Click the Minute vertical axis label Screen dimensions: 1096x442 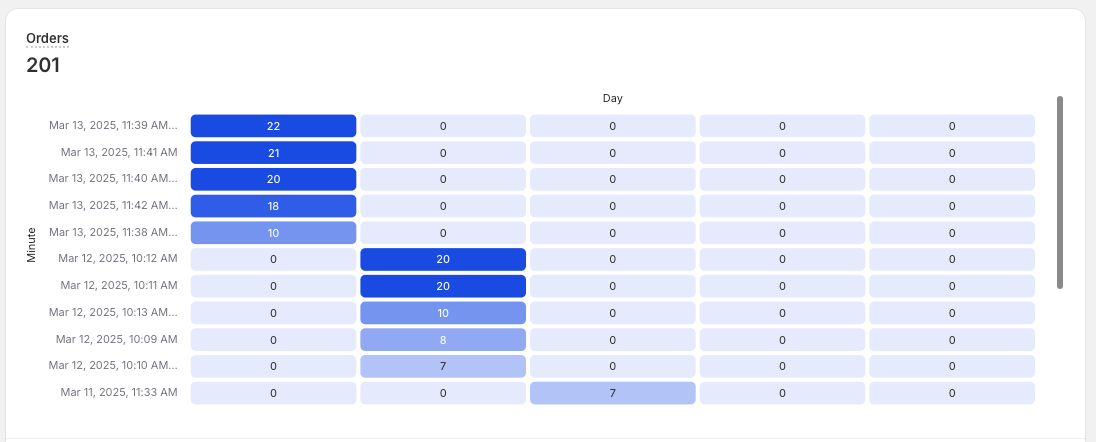click(x=31, y=245)
